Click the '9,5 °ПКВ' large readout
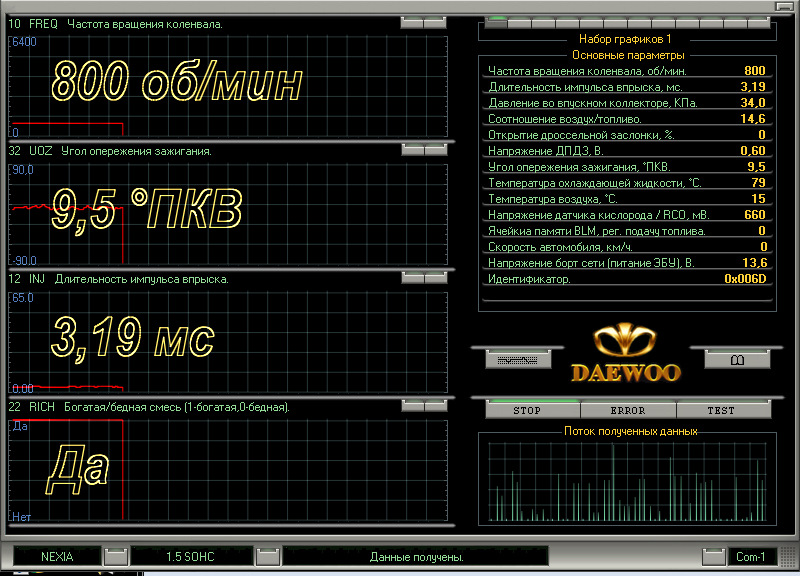The width and height of the screenshot is (800, 576). click(x=146, y=210)
